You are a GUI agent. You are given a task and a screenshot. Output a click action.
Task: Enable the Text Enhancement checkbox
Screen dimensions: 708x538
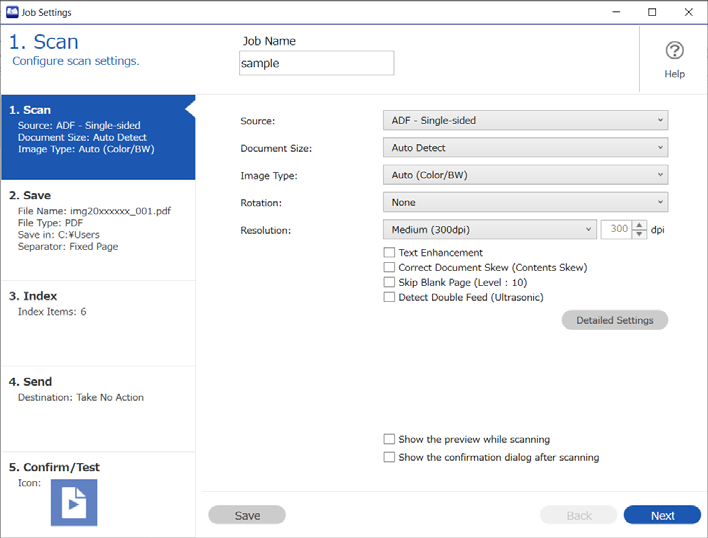pos(389,252)
